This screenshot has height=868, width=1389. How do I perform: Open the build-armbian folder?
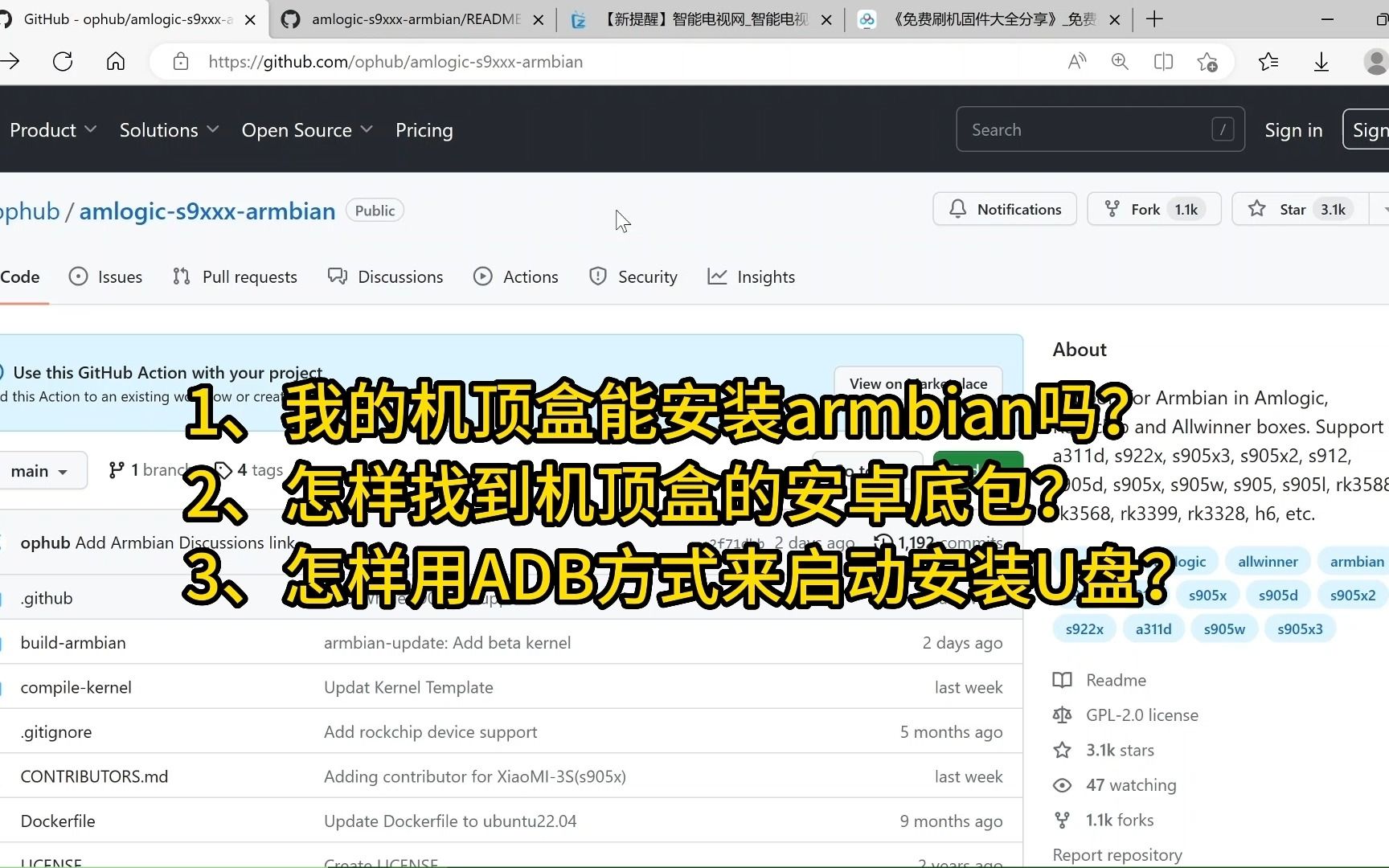73,643
